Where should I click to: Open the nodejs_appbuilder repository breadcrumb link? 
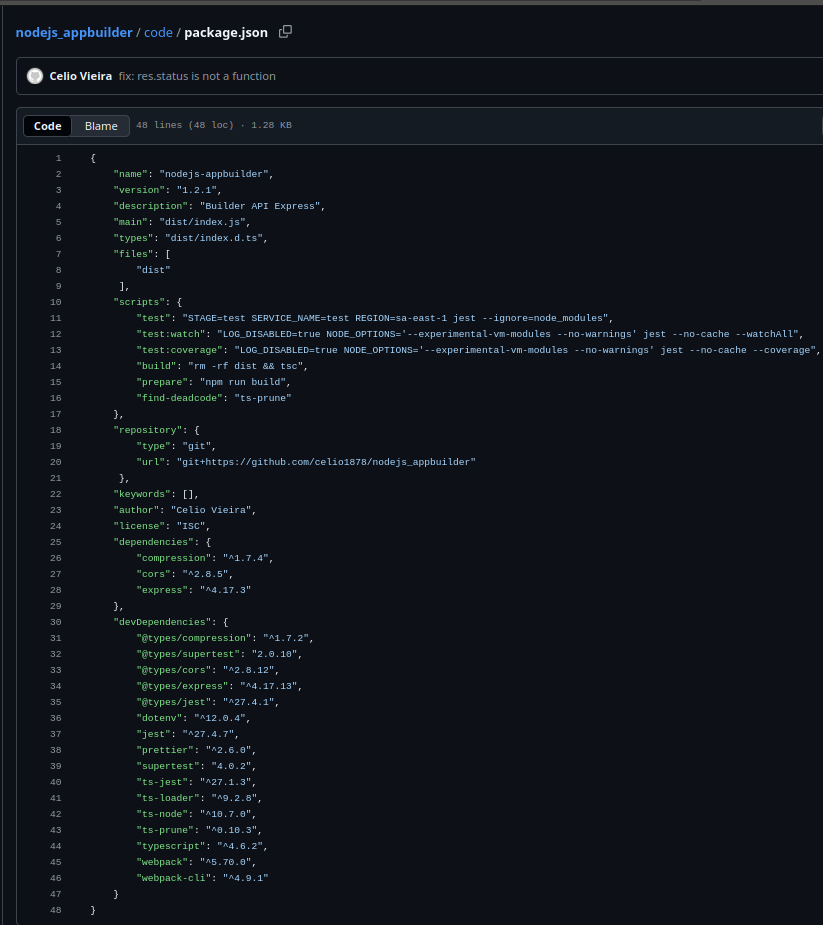click(x=74, y=32)
